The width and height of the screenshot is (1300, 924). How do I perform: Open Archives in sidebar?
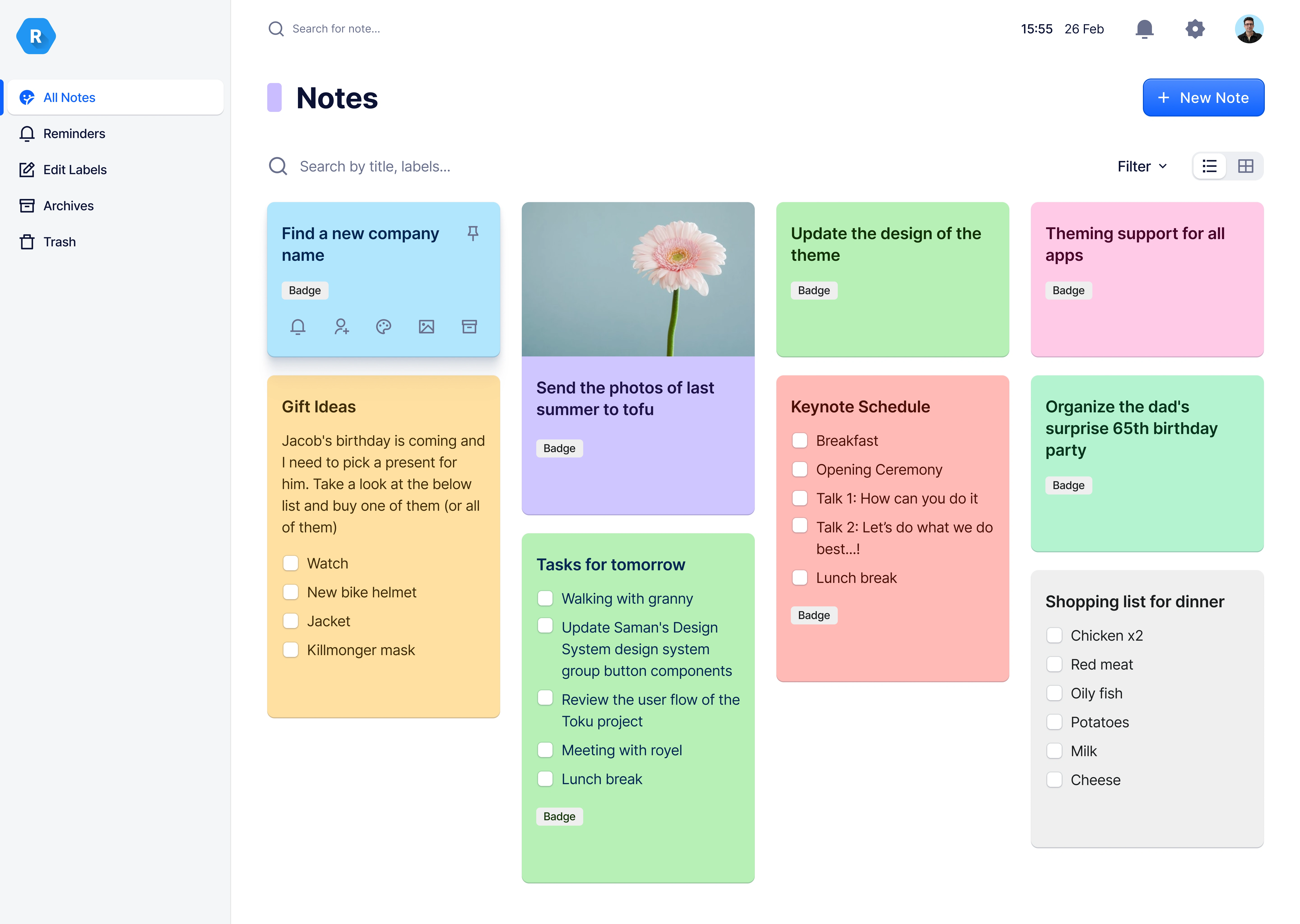(x=116, y=206)
